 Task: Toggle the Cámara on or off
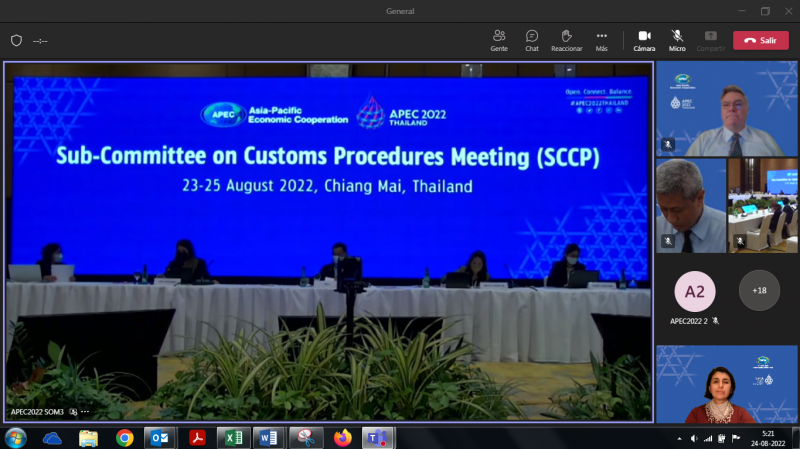(644, 40)
